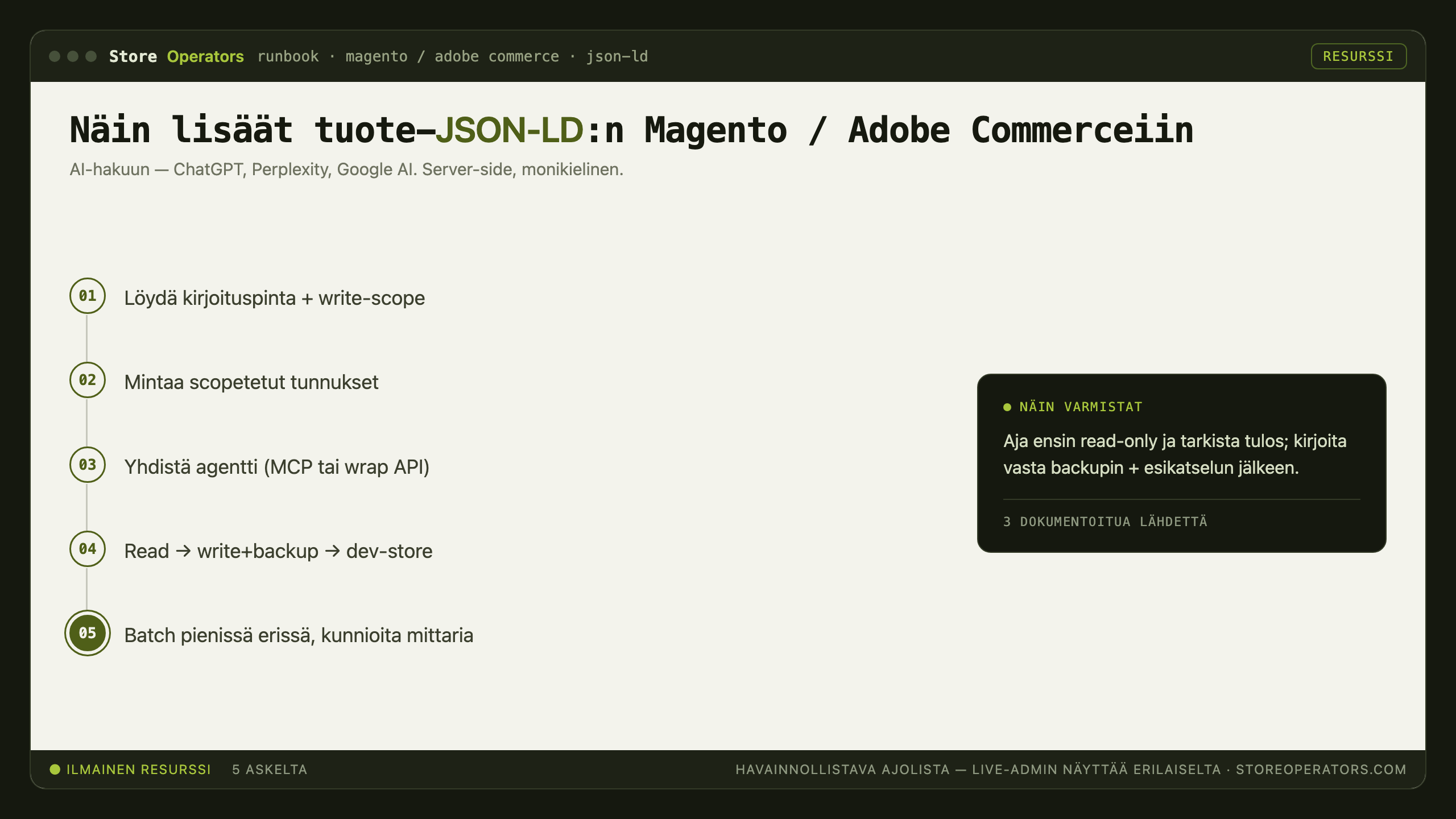Click 'Mintaa scopetetut tunnukset' step
1456x819 pixels.
pos(251,382)
